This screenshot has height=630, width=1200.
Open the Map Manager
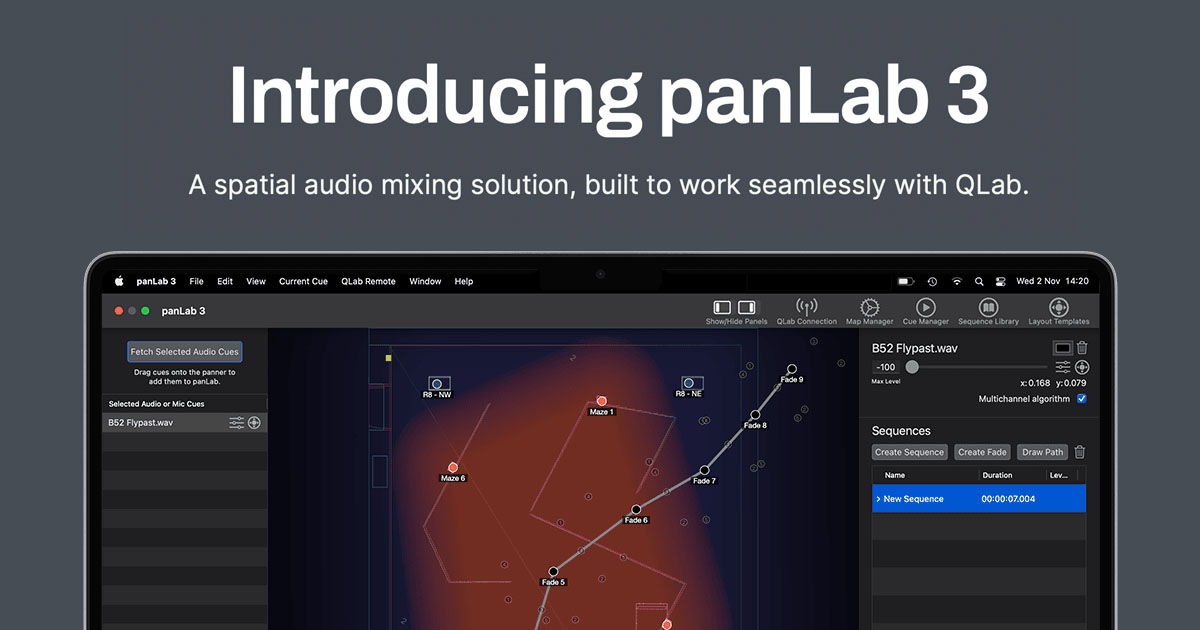[x=868, y=309]
